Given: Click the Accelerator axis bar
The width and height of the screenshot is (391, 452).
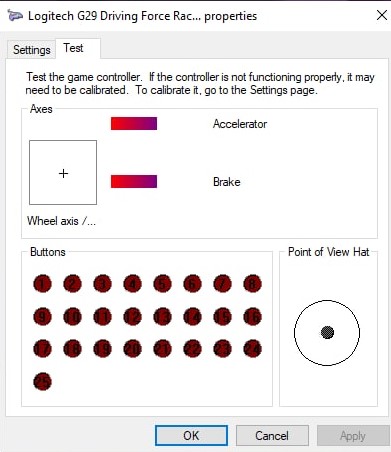Looking at the screenshot, I should 134,123.
